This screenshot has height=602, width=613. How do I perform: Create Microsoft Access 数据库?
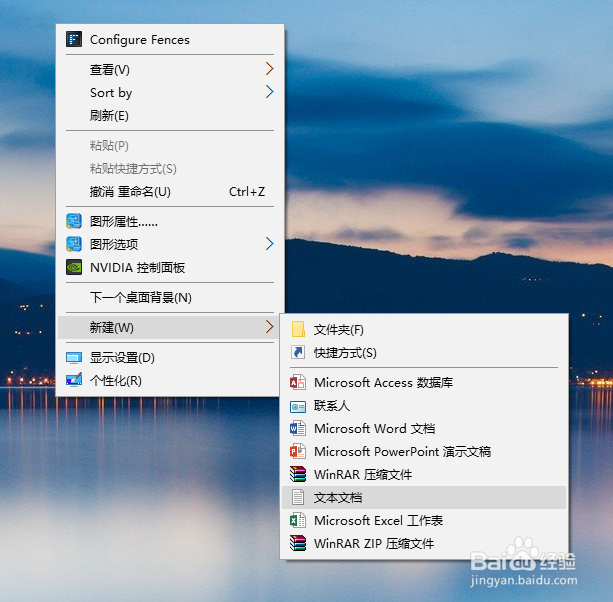pos(424,383)
